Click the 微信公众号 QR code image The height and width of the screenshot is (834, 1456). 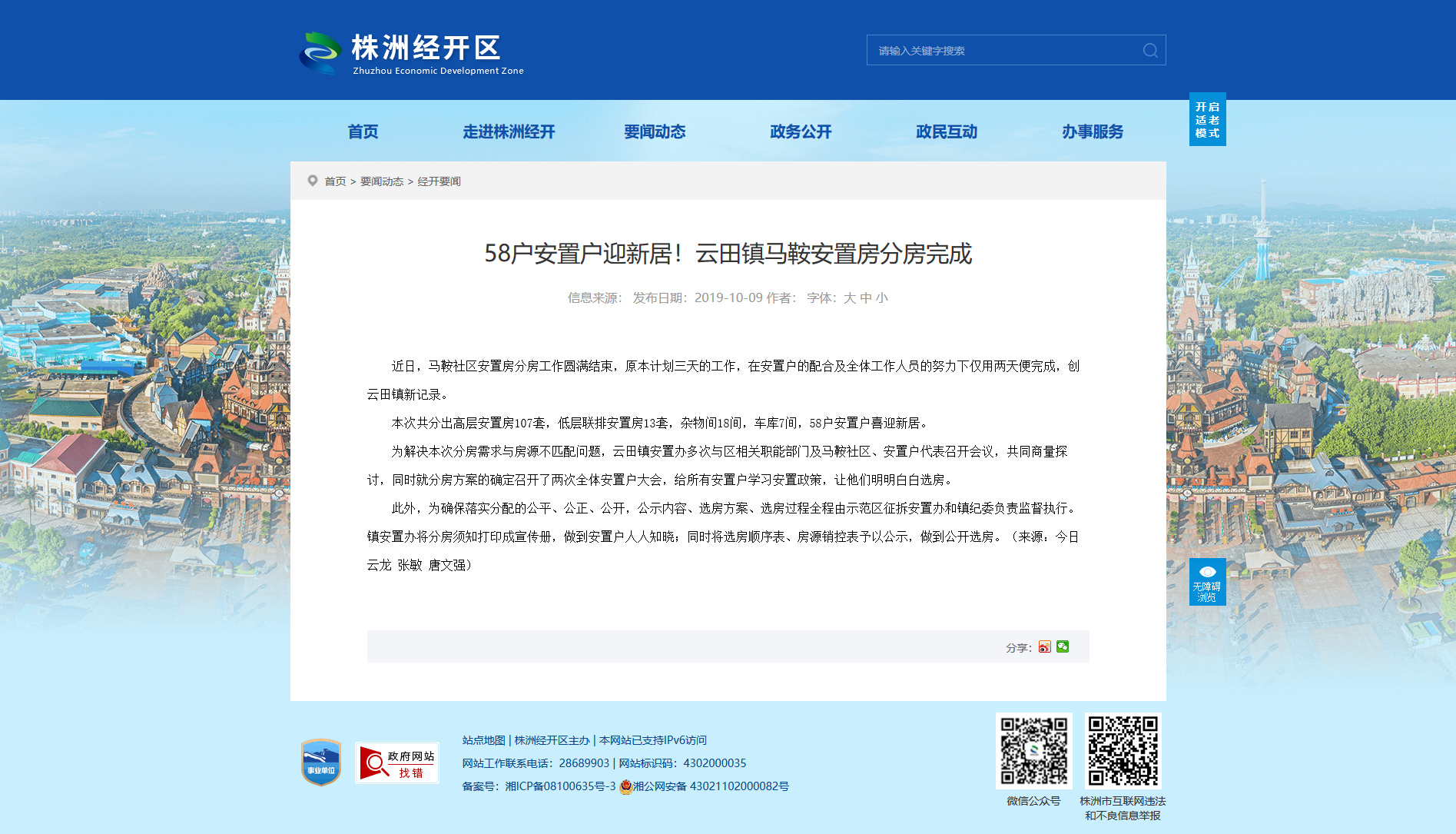[x=1033, y=751]
